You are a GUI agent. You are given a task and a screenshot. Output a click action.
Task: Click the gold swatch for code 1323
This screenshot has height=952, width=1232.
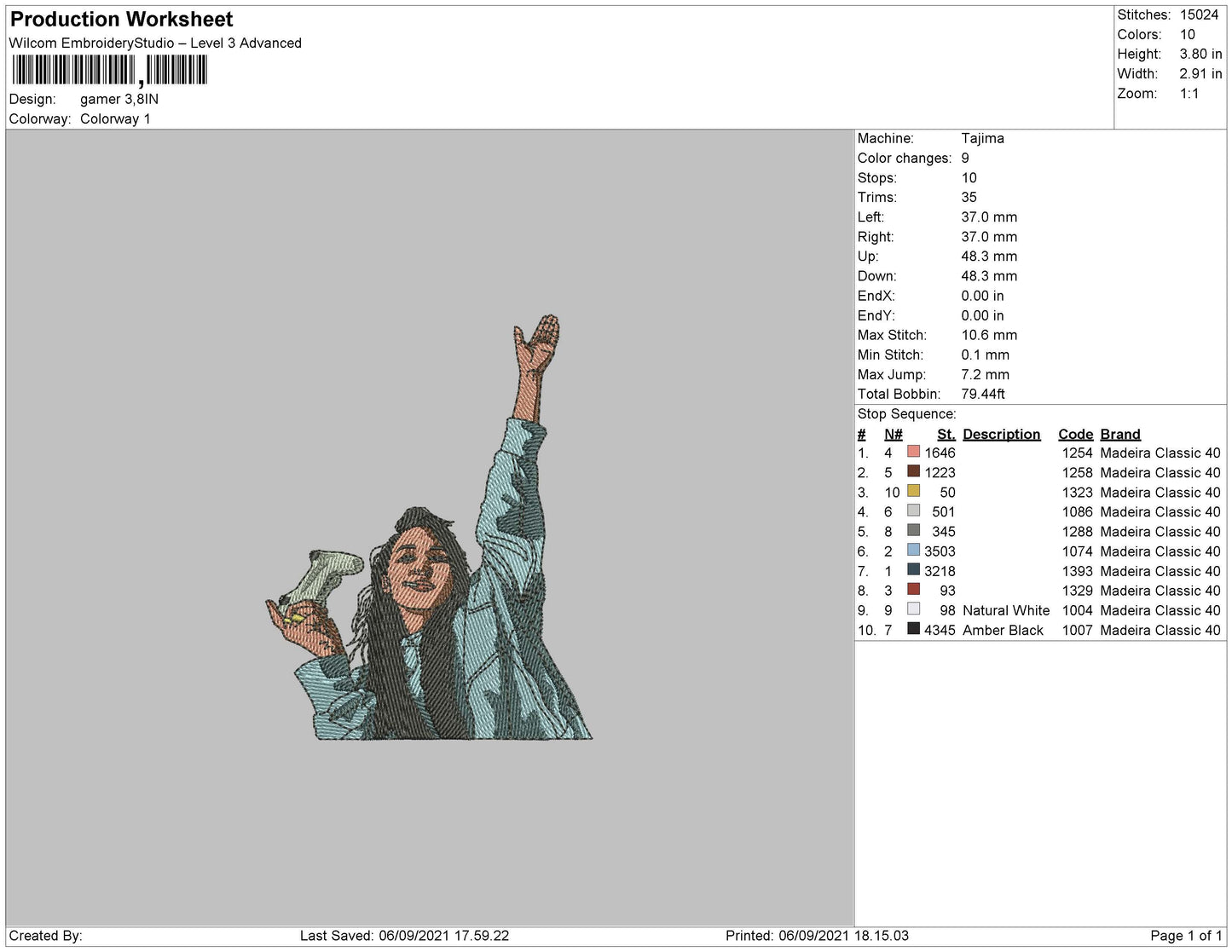coord(913,491)
